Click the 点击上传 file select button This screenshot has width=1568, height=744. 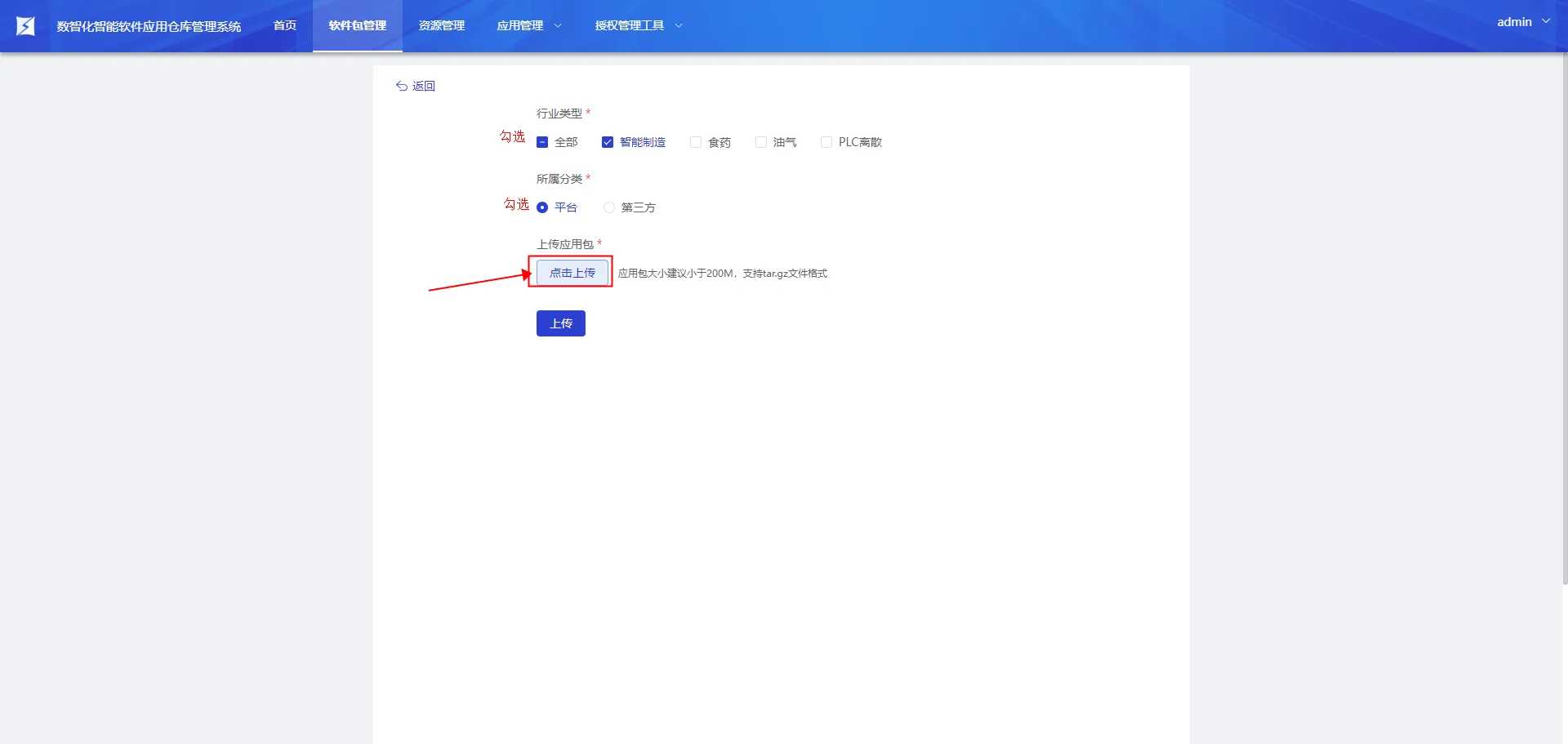(x=572, y=273)
